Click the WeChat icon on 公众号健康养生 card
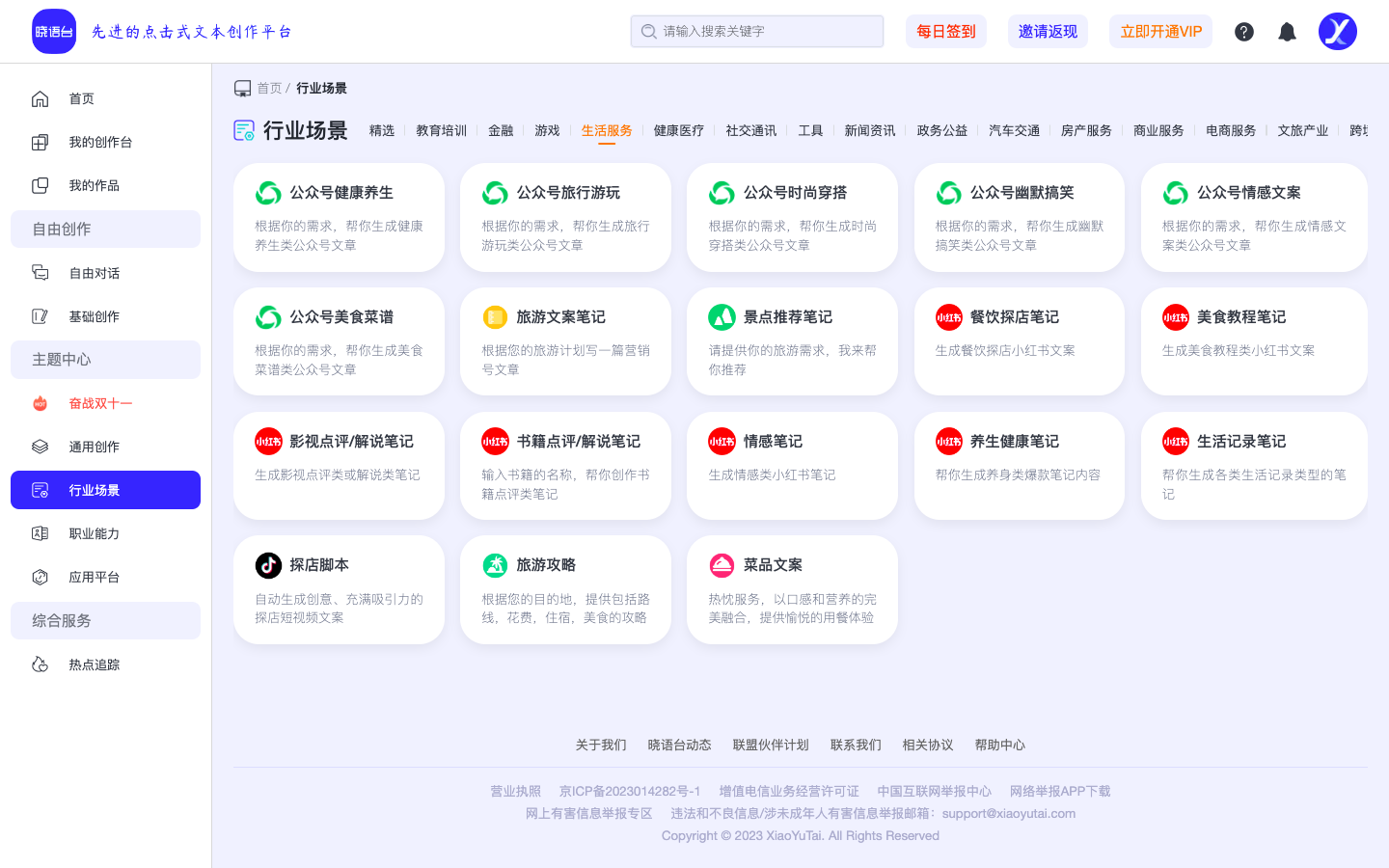Image resolution: width=1389 pixels, height=868 pixels. tap(268, 192)
